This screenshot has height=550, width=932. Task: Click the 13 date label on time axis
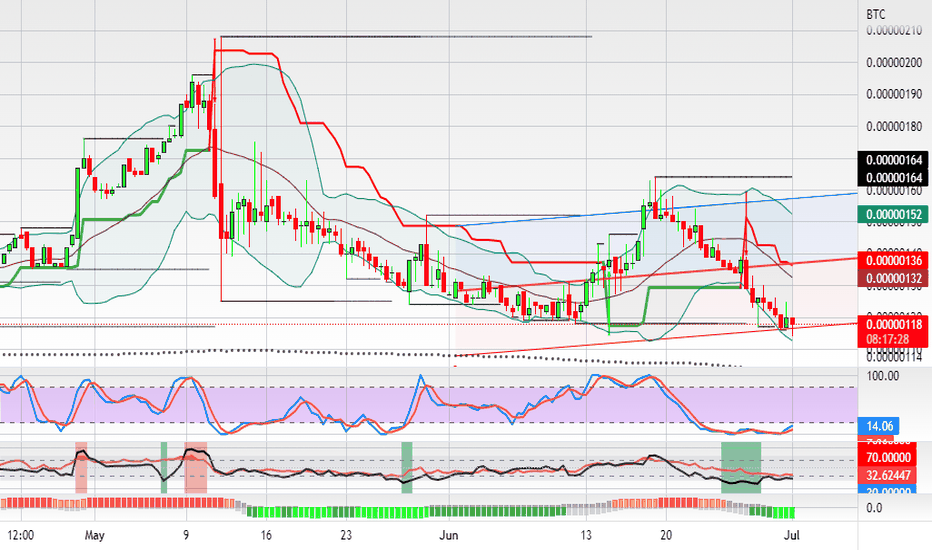click(586, 535)
